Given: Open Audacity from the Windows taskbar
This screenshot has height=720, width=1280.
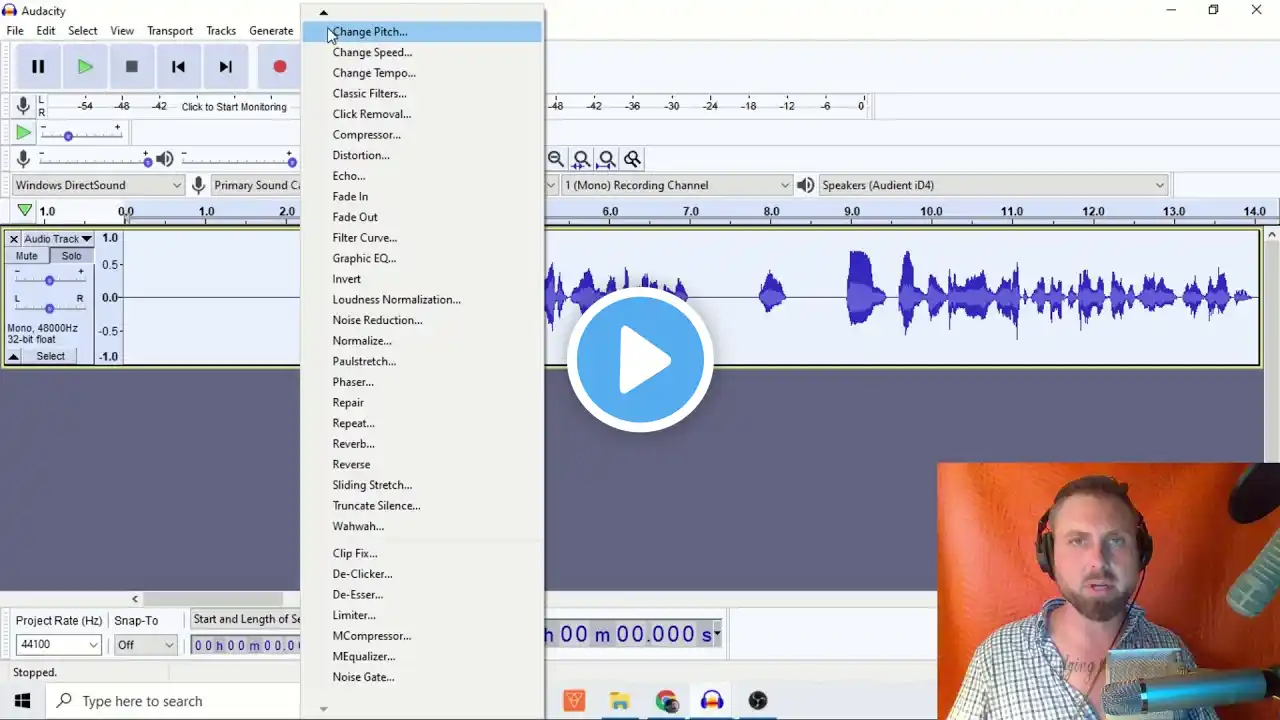Looking at the screenshot, I should click(712, 701).
